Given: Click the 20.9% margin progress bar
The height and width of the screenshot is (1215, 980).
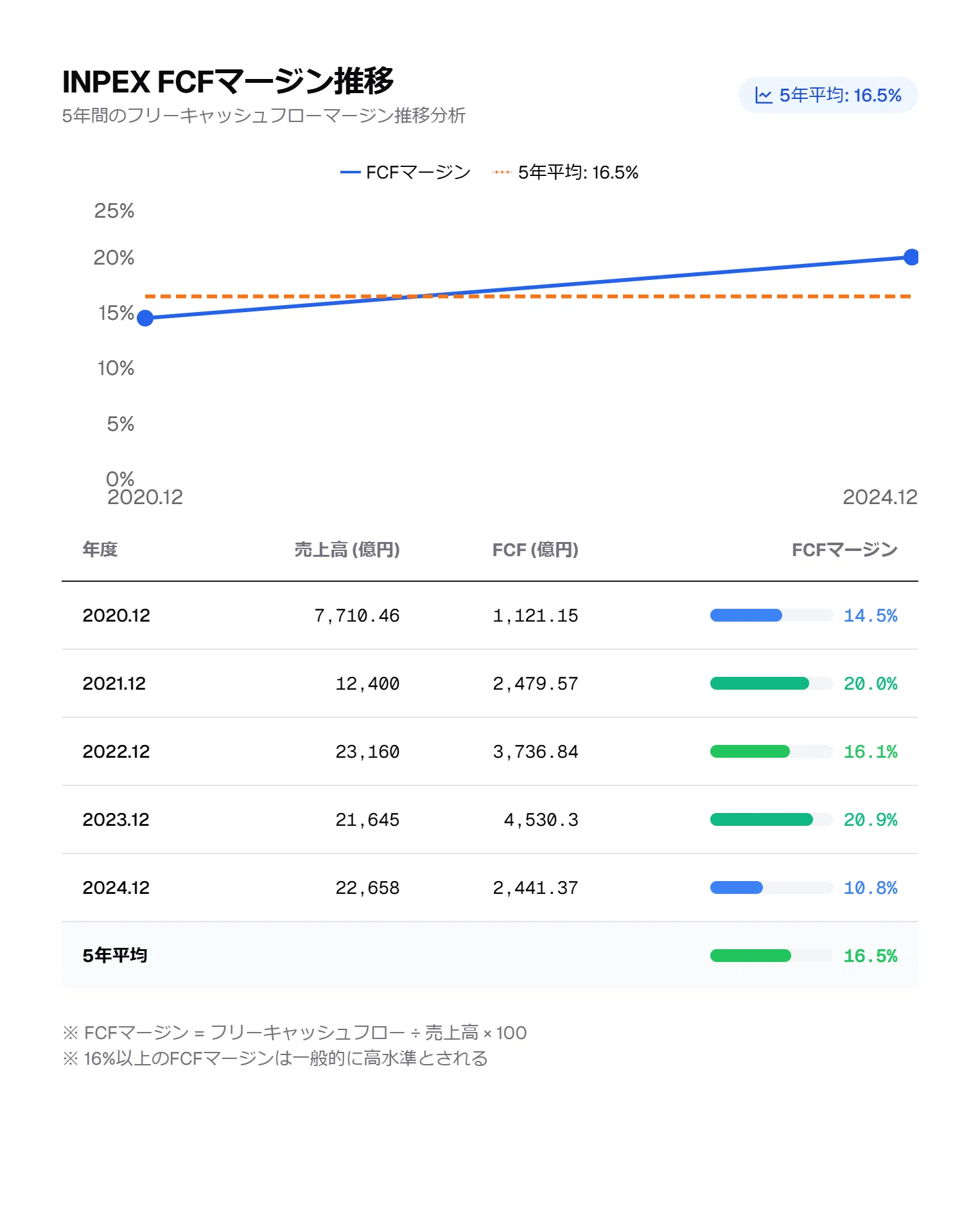Looking at the screenshot, I should coord(771,819).
